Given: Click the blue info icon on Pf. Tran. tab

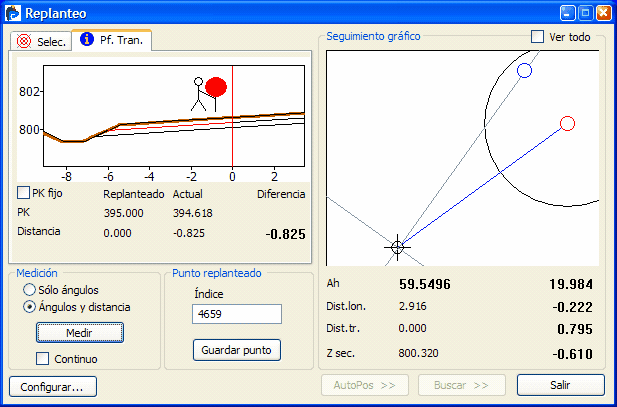Looking at the screenshot, I should pos(87,40).
